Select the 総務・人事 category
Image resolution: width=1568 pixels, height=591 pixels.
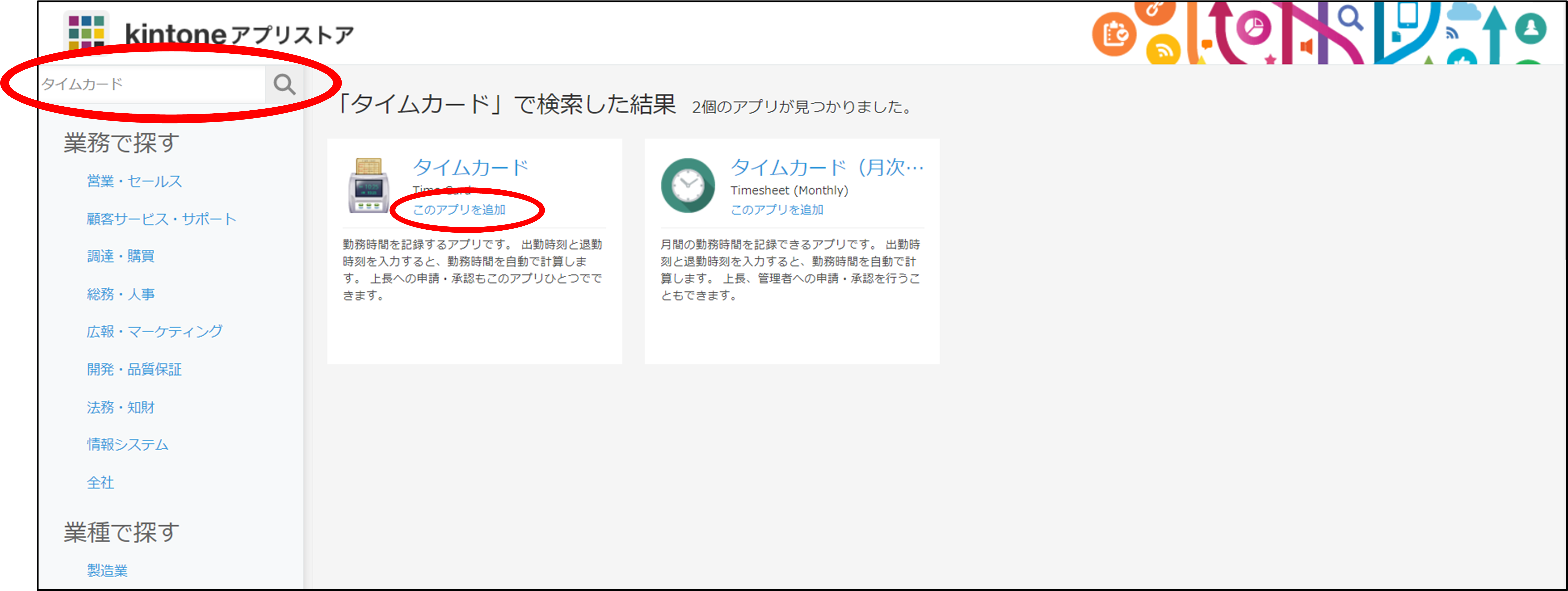coord(121,294)
